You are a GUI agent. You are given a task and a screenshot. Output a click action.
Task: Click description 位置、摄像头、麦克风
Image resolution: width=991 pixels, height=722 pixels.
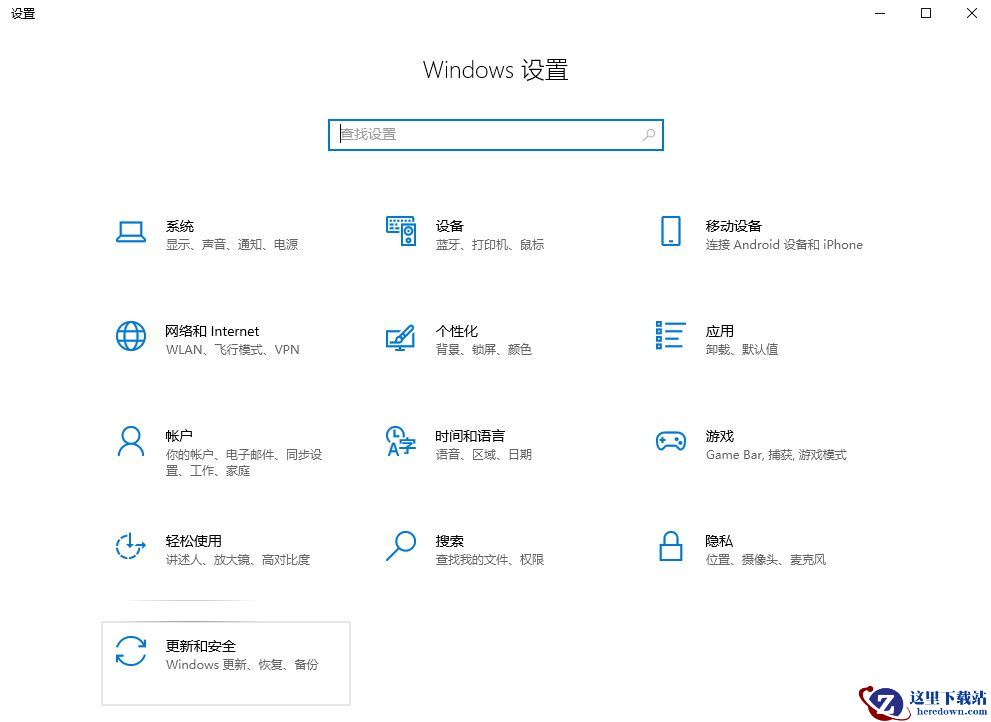coord(765,560)
